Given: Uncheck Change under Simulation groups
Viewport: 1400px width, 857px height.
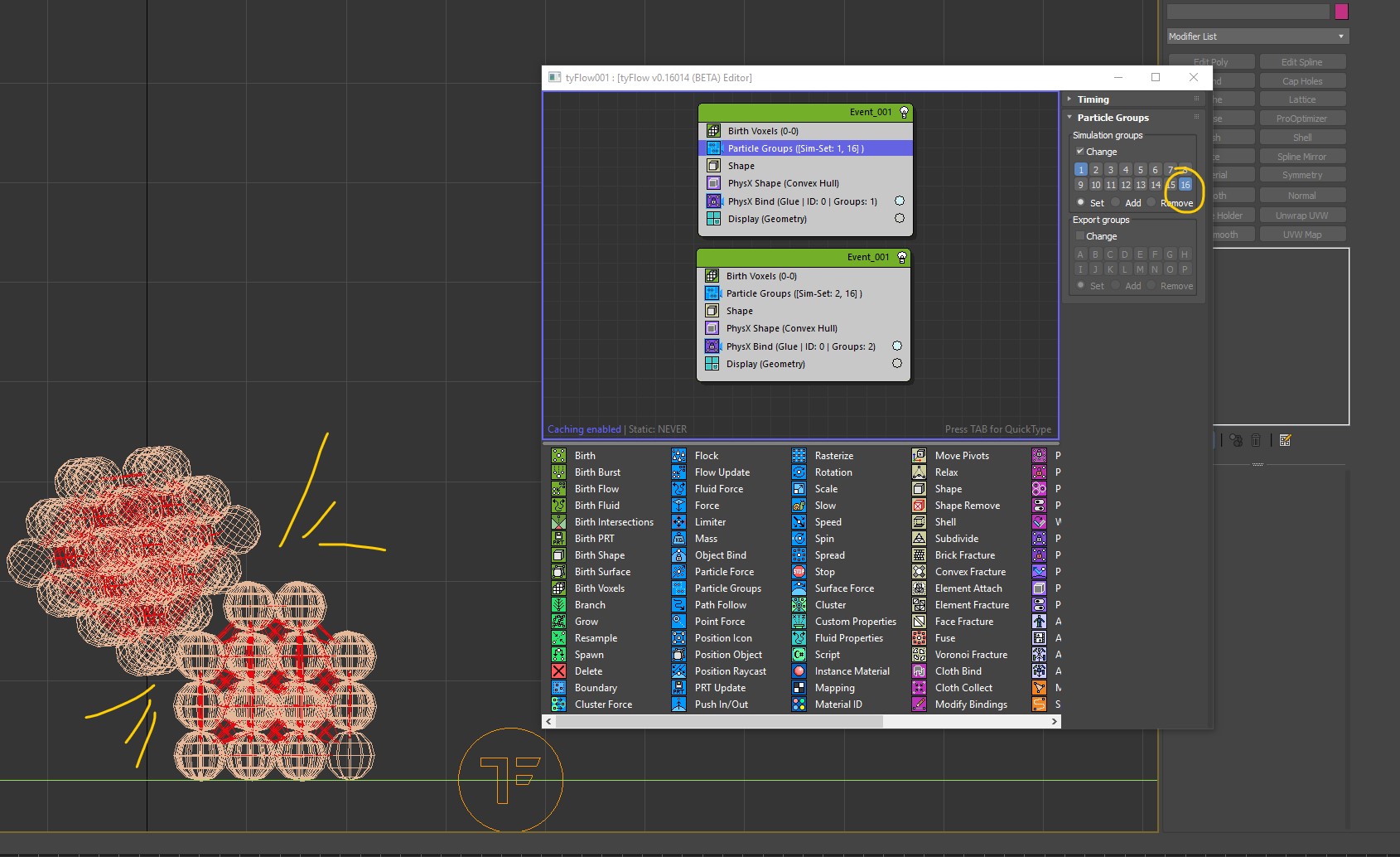Looking at the screenshot, I should click(1080, 152).
